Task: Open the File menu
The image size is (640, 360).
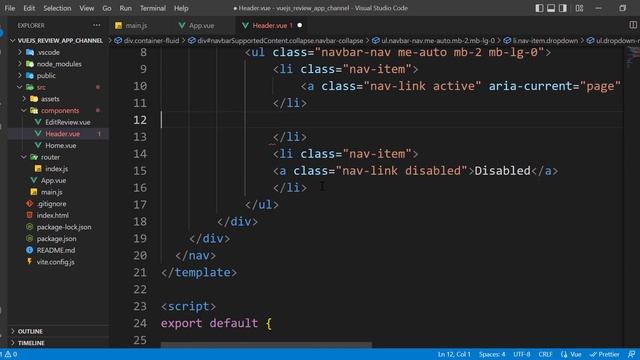Action: coord(10,8)
